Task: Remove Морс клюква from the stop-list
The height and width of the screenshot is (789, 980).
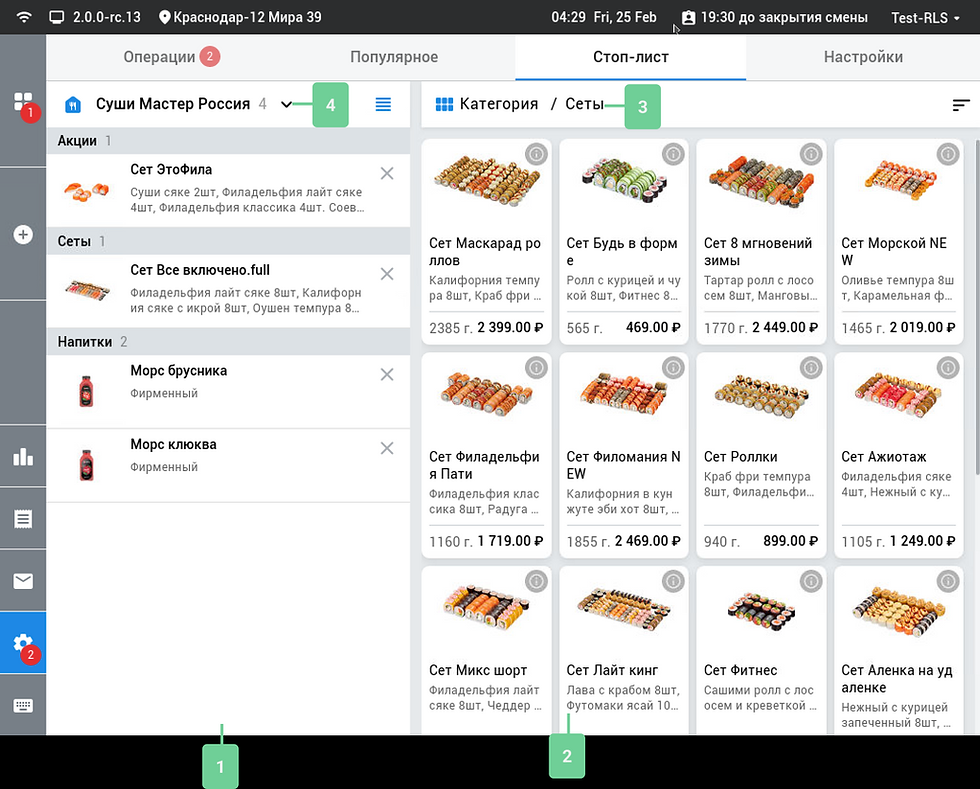Action: (x=387, y=448)
